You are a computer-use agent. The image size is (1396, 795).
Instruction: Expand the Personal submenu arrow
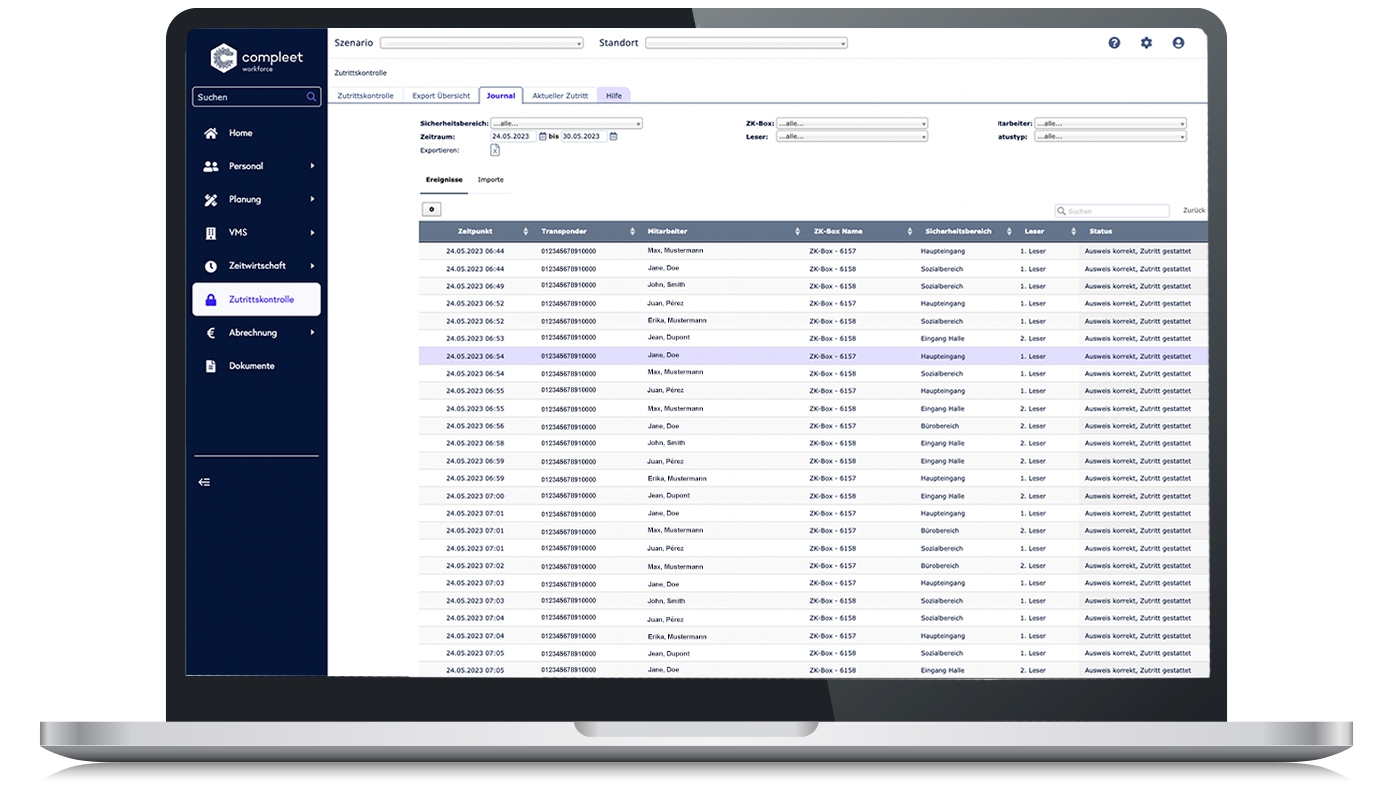click(312, 166)
